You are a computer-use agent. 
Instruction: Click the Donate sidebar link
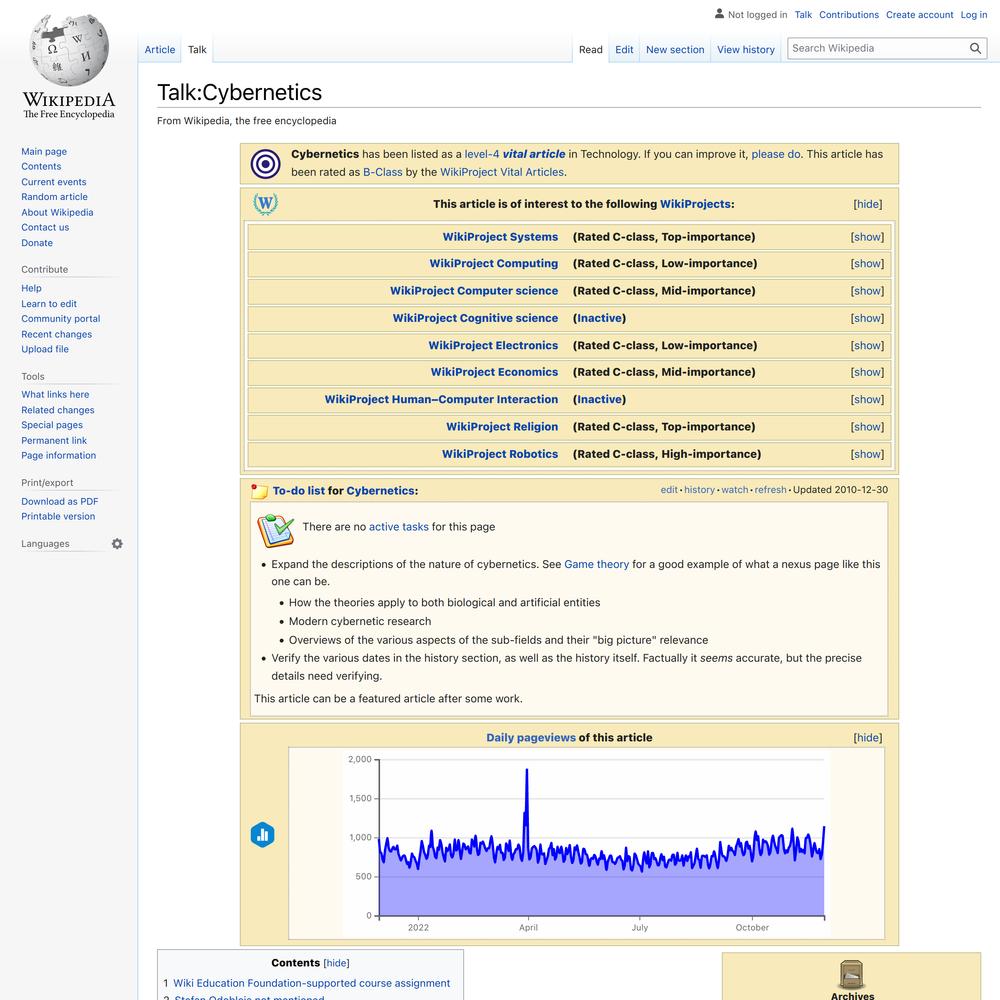pyautogui.click(x=37, y=243)
